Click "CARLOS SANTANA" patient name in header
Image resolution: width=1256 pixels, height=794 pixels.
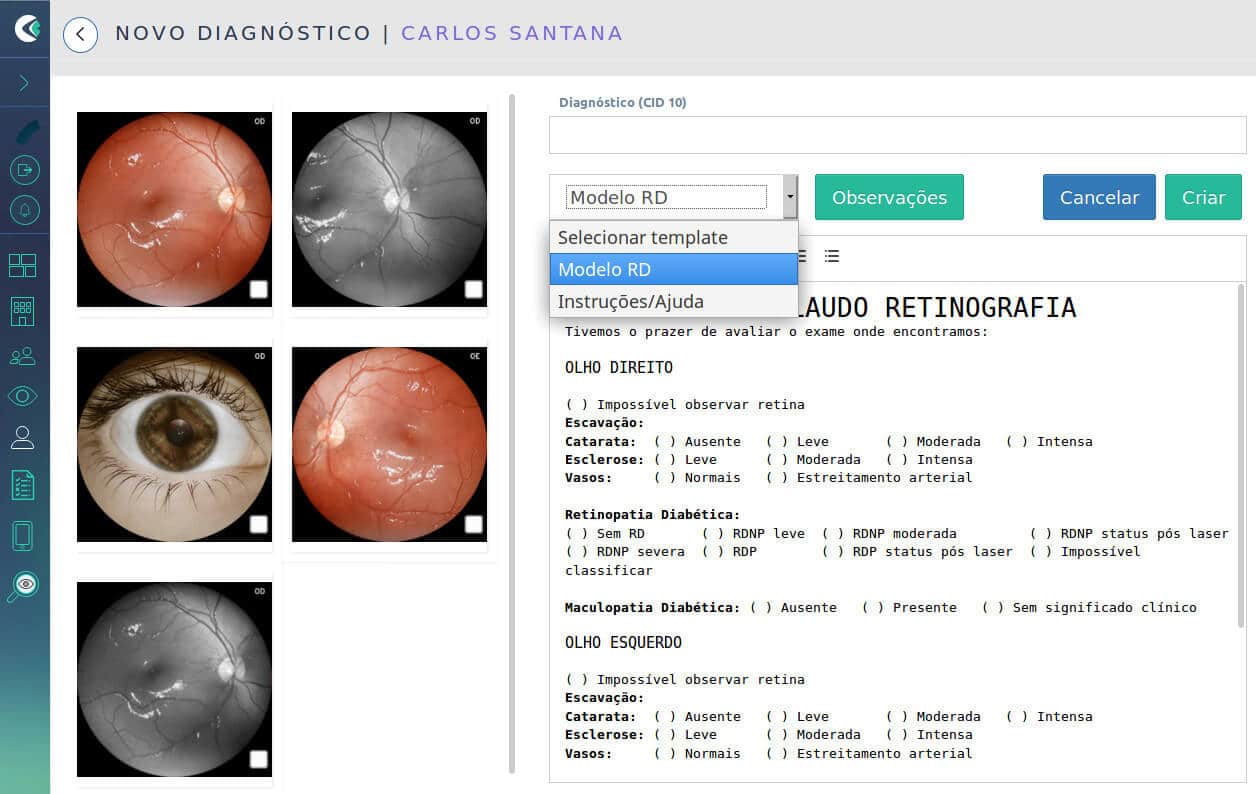(x=512, y=33)
